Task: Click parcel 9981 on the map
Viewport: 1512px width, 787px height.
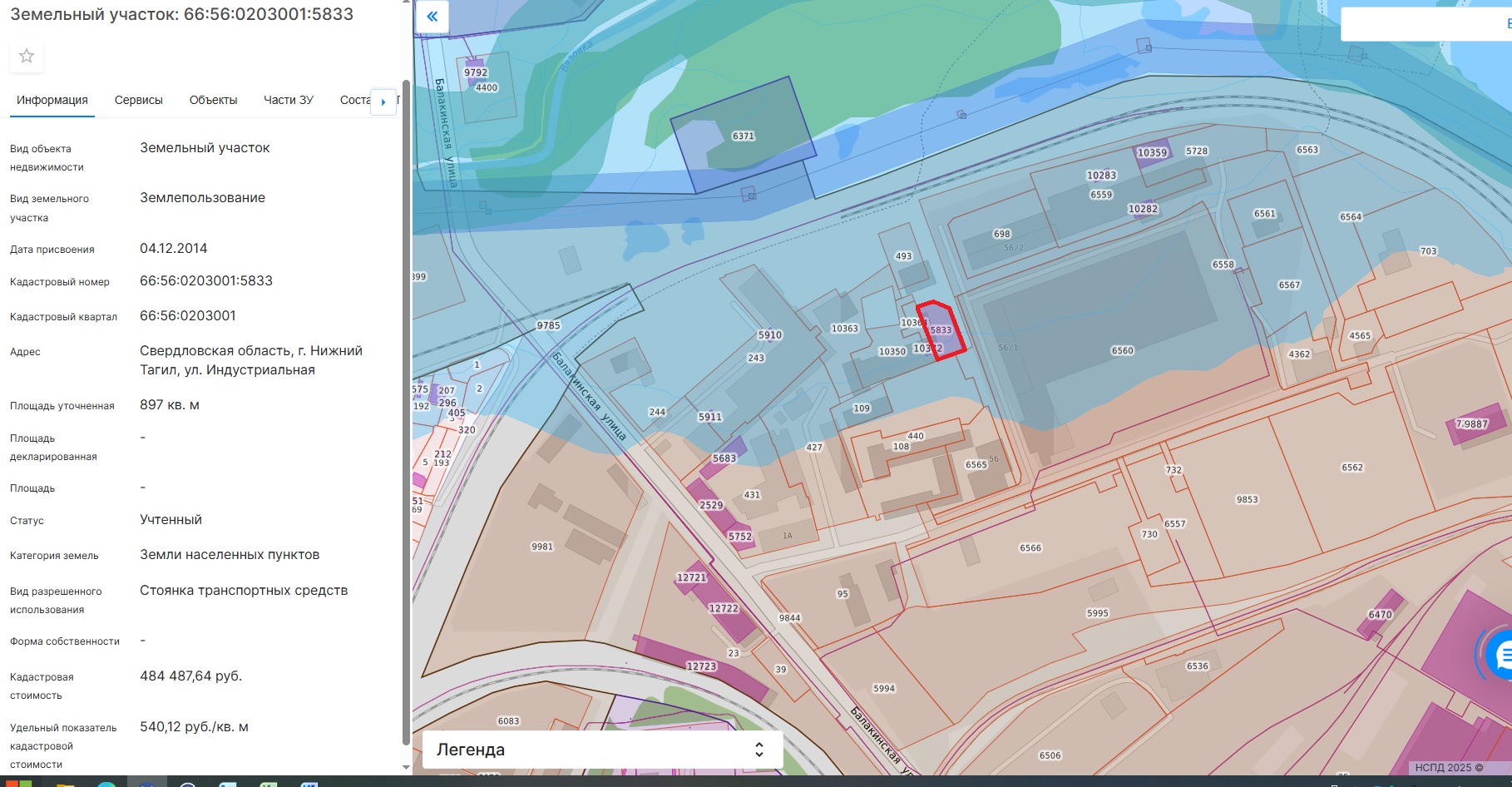Action: tap(541, 547)
